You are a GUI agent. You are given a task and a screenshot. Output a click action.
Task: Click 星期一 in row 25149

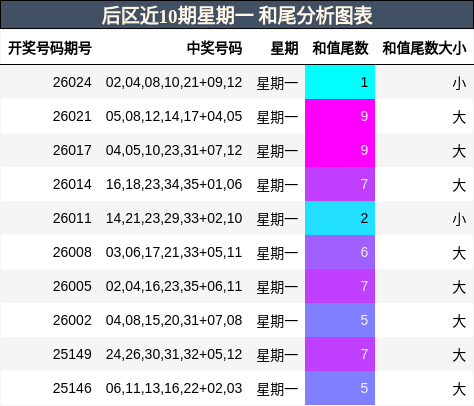point(277,355)
